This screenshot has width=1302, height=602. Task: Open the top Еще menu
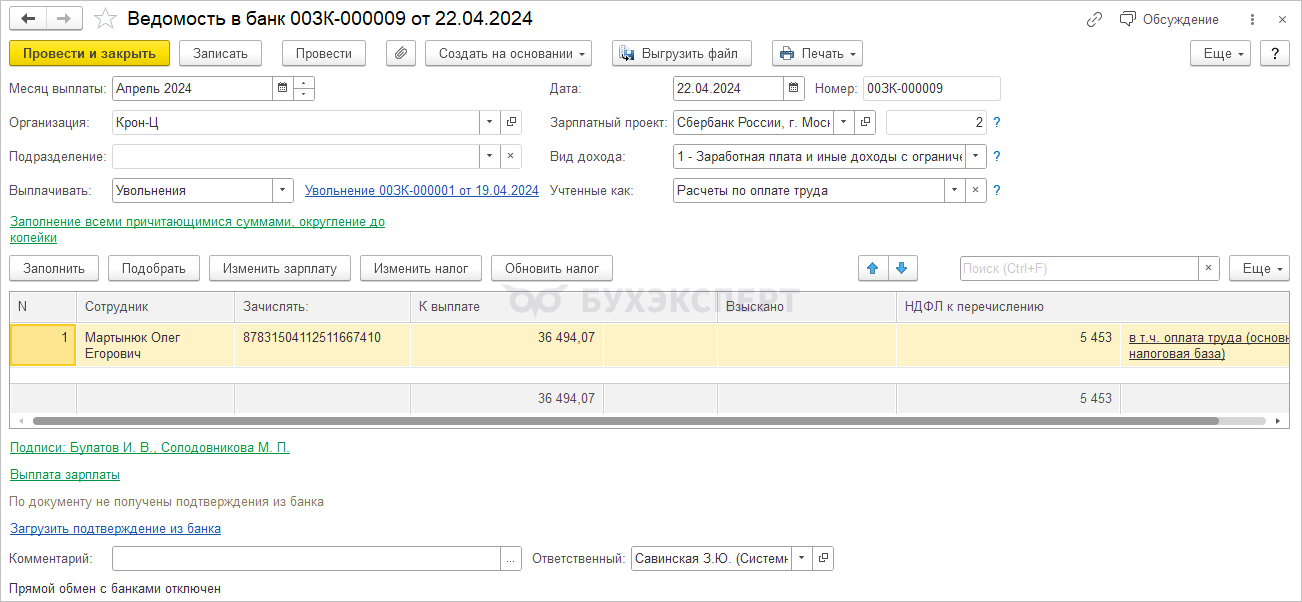pos(1220,53)
